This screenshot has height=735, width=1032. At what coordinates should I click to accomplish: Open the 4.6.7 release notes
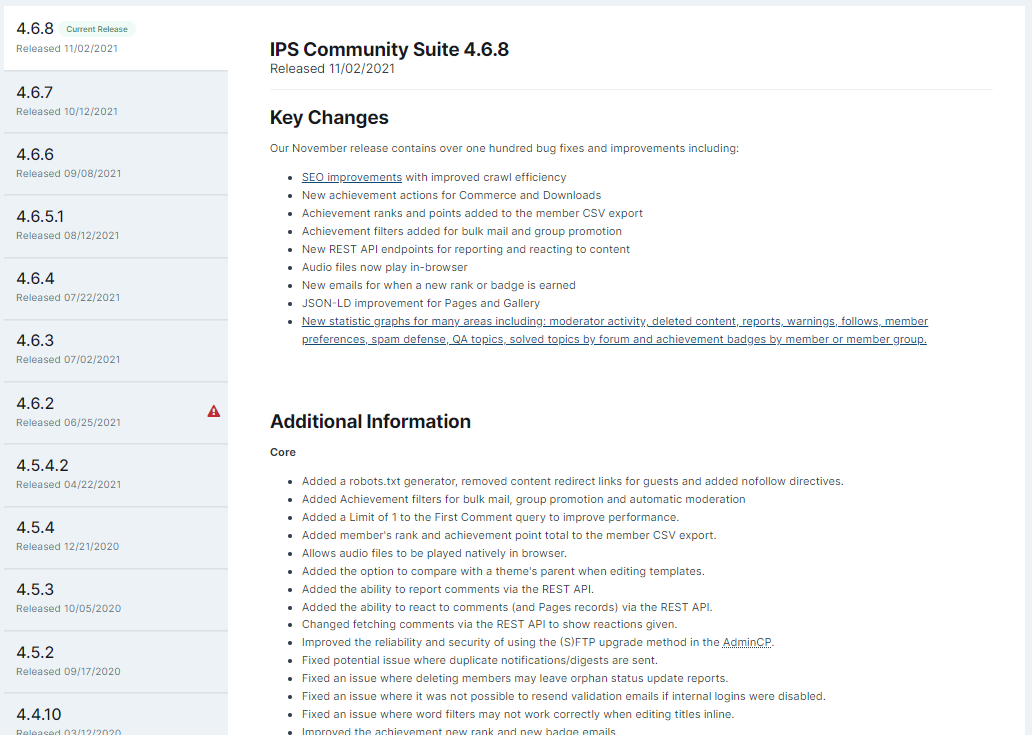point(116,101)
